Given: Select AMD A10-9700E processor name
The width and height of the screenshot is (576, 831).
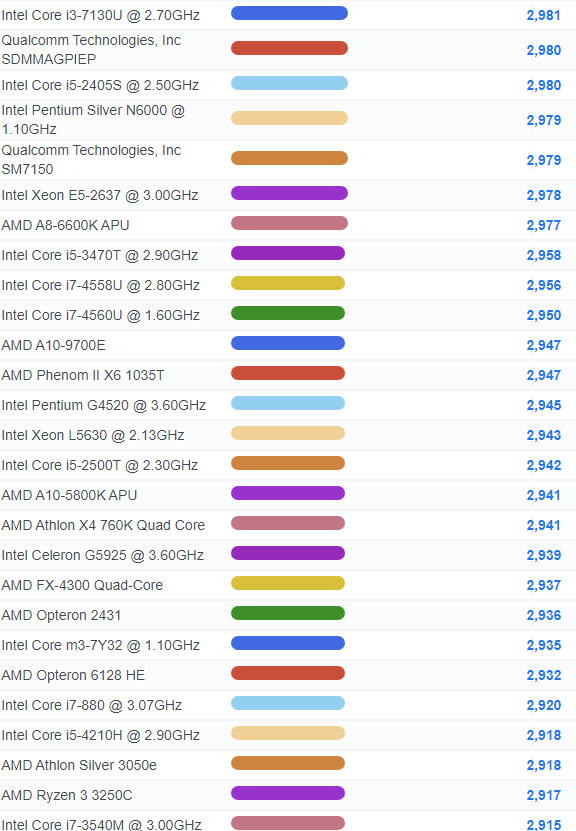Looking at the screenshot, I should (54, 346).
